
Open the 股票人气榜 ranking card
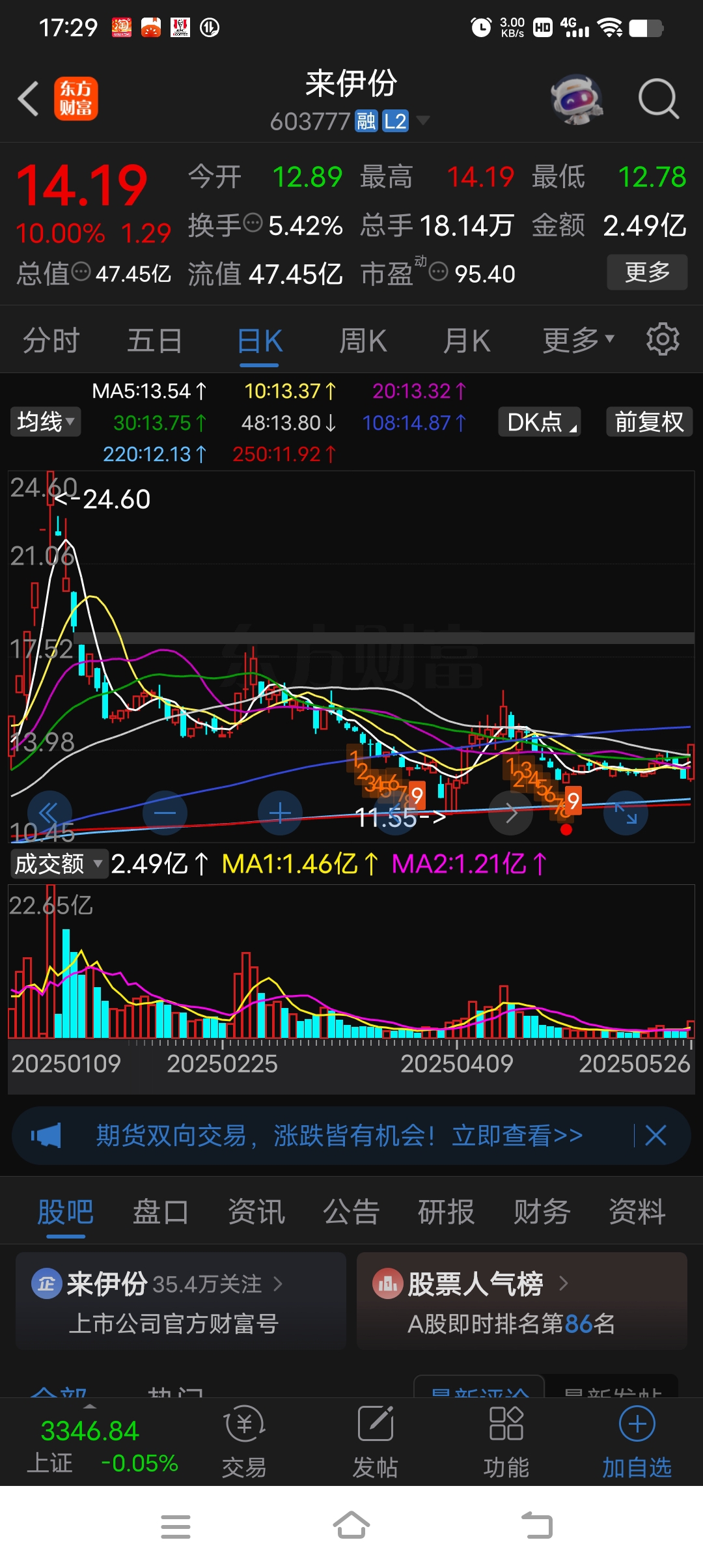tap(522, 1301)
